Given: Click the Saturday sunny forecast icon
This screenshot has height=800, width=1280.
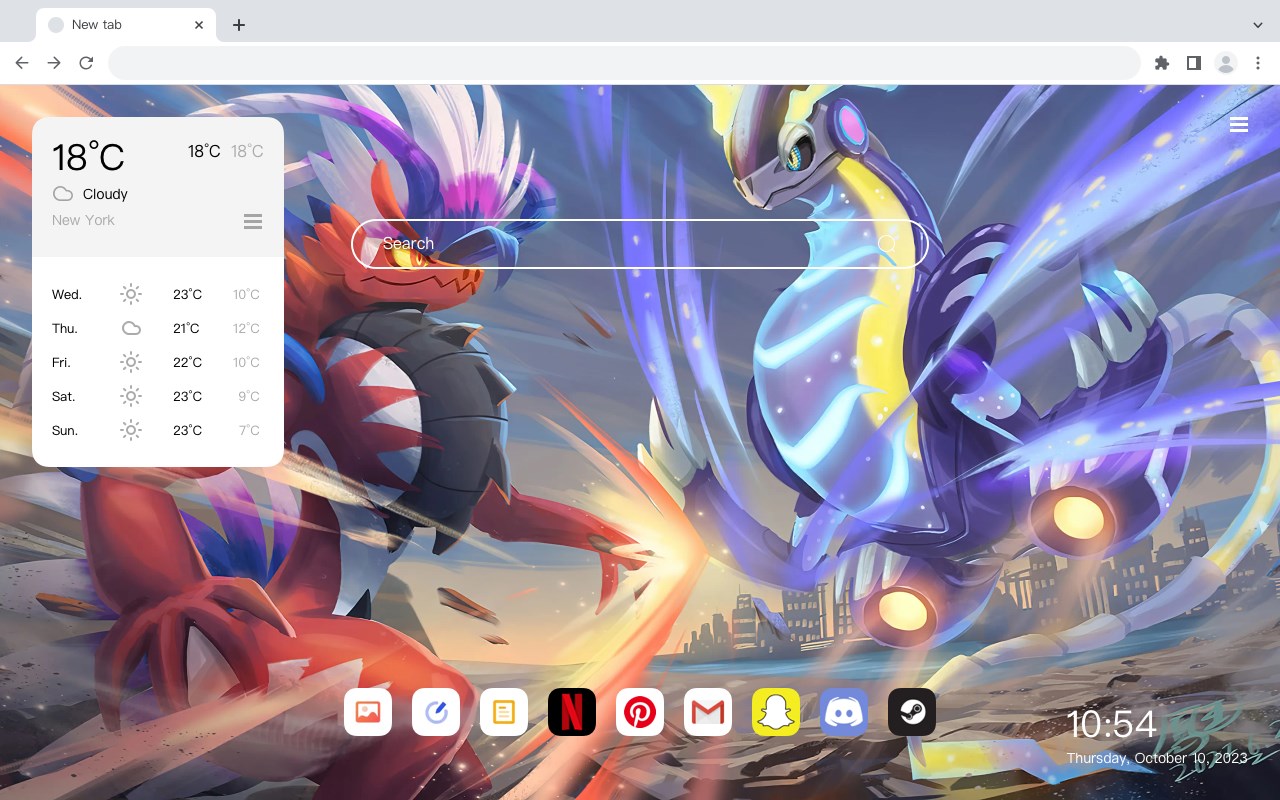Looking at the screenshot, I should (x=131, y=396).
